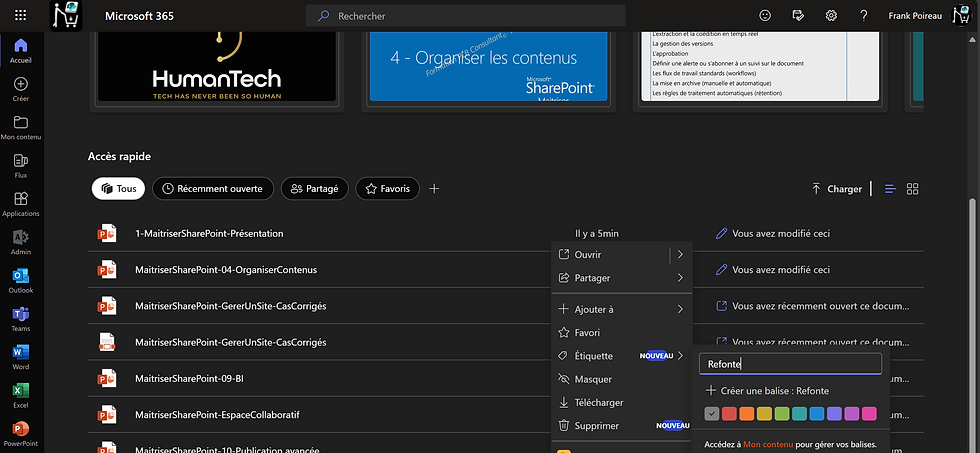Open Flux in left sidebar
This screenshot has height=453, width=980.
(x=21, y=166)
